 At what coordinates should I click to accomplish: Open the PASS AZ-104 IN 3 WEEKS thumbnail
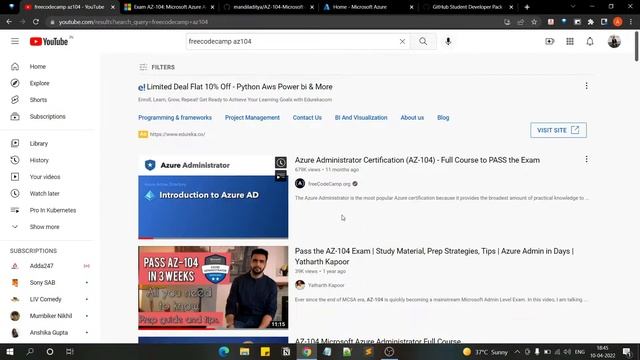(213, 287)
